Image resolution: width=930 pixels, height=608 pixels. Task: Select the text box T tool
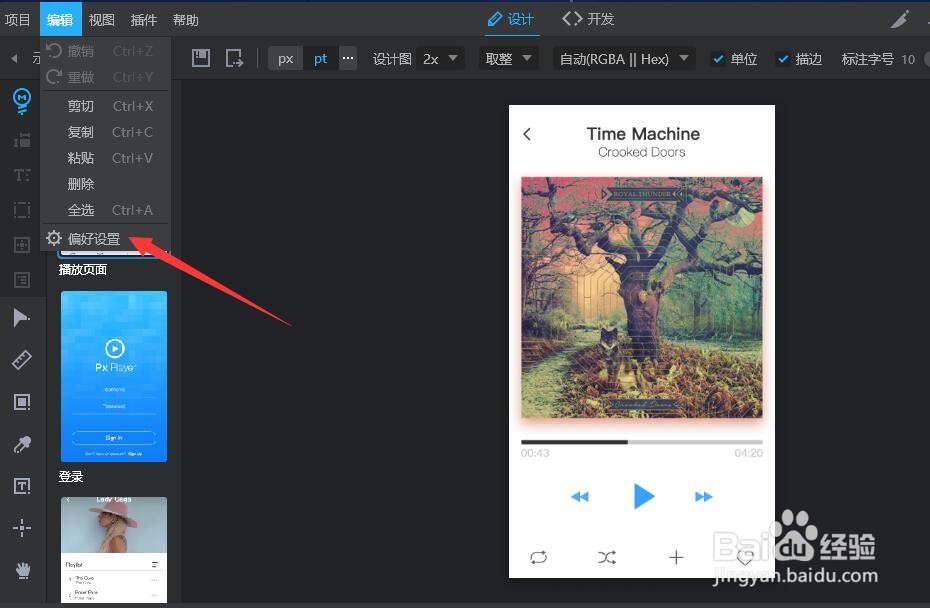point(22,486)
